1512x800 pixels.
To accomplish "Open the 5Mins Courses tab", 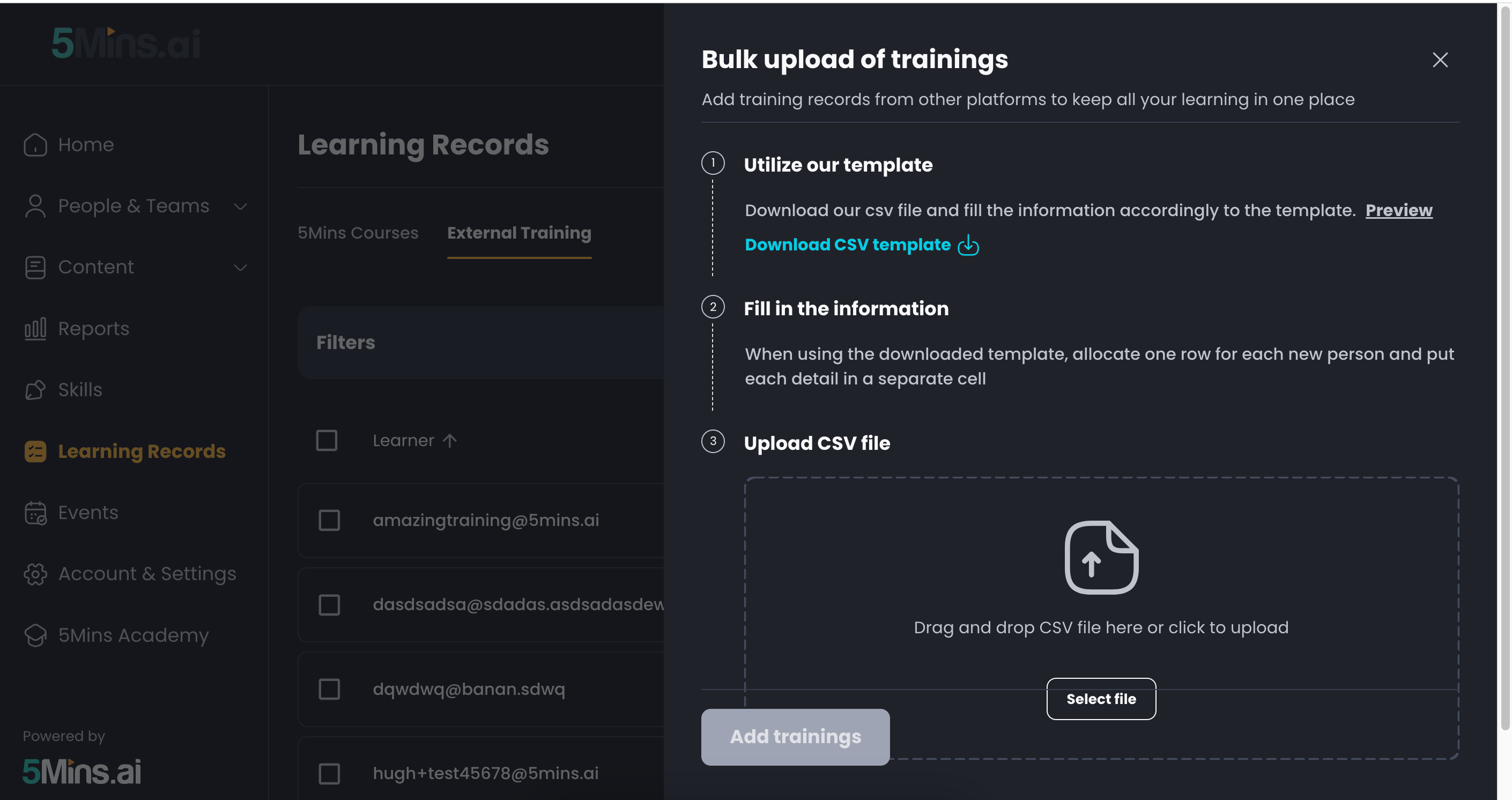I will click(358, 233).
